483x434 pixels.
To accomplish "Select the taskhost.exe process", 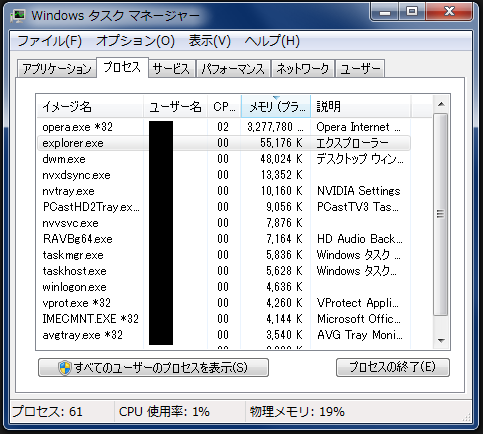I will click(223, 271).
